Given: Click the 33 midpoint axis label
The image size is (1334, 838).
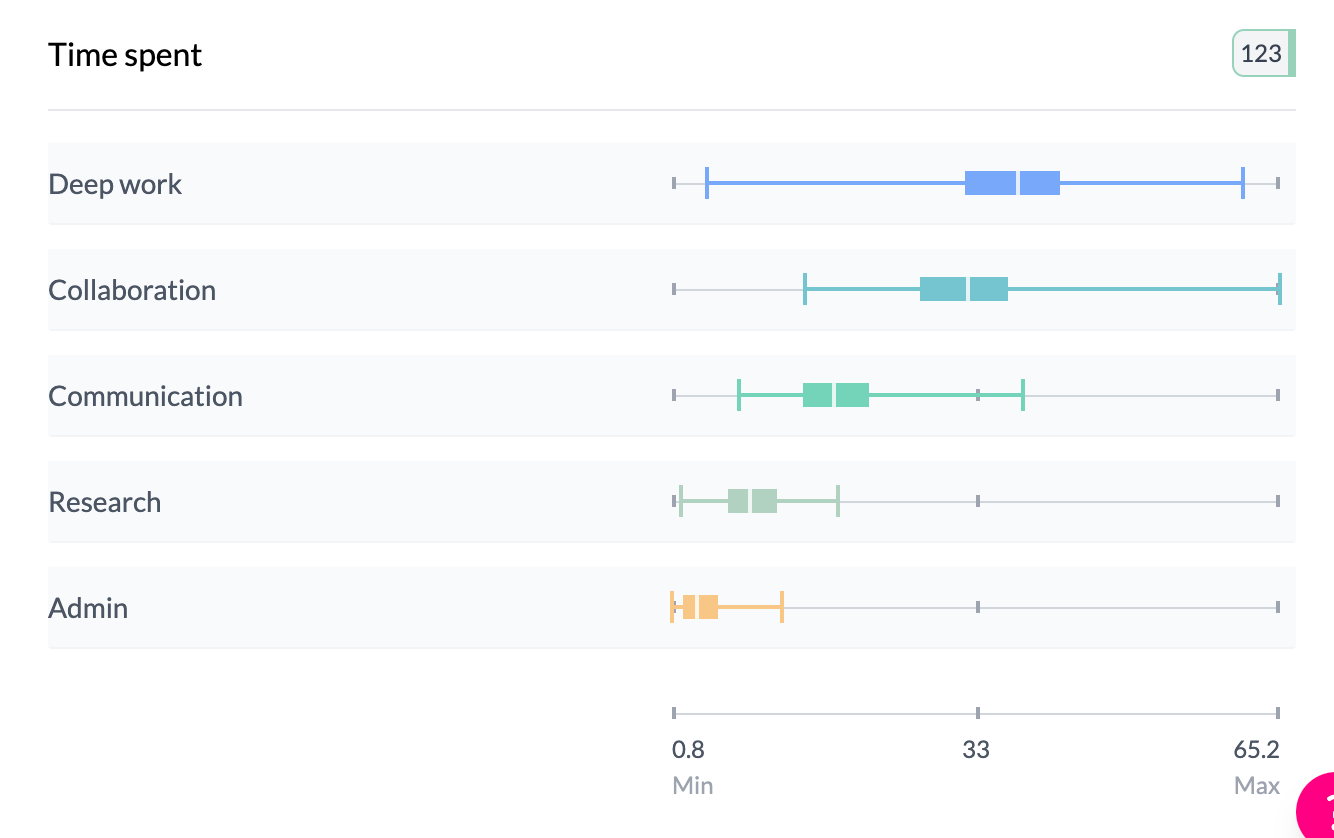Looking at the screenshot, I should pos(976,750).
